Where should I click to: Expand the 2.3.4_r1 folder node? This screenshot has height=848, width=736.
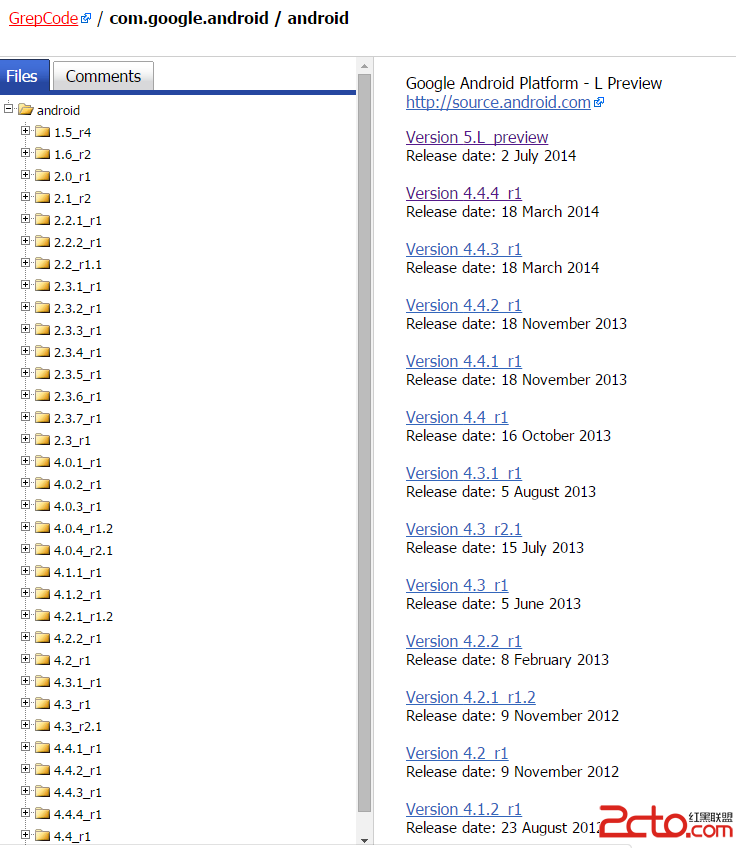(x=25, y=351)
